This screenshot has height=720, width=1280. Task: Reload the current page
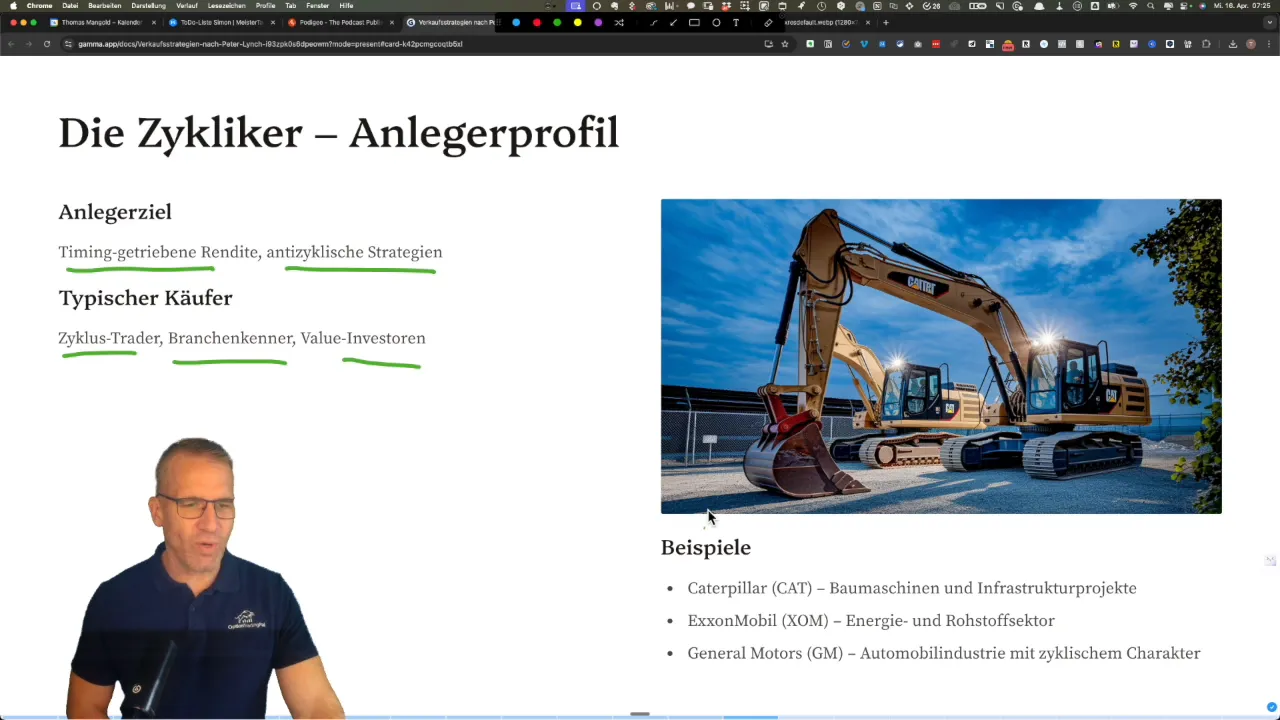coord(46,44)
